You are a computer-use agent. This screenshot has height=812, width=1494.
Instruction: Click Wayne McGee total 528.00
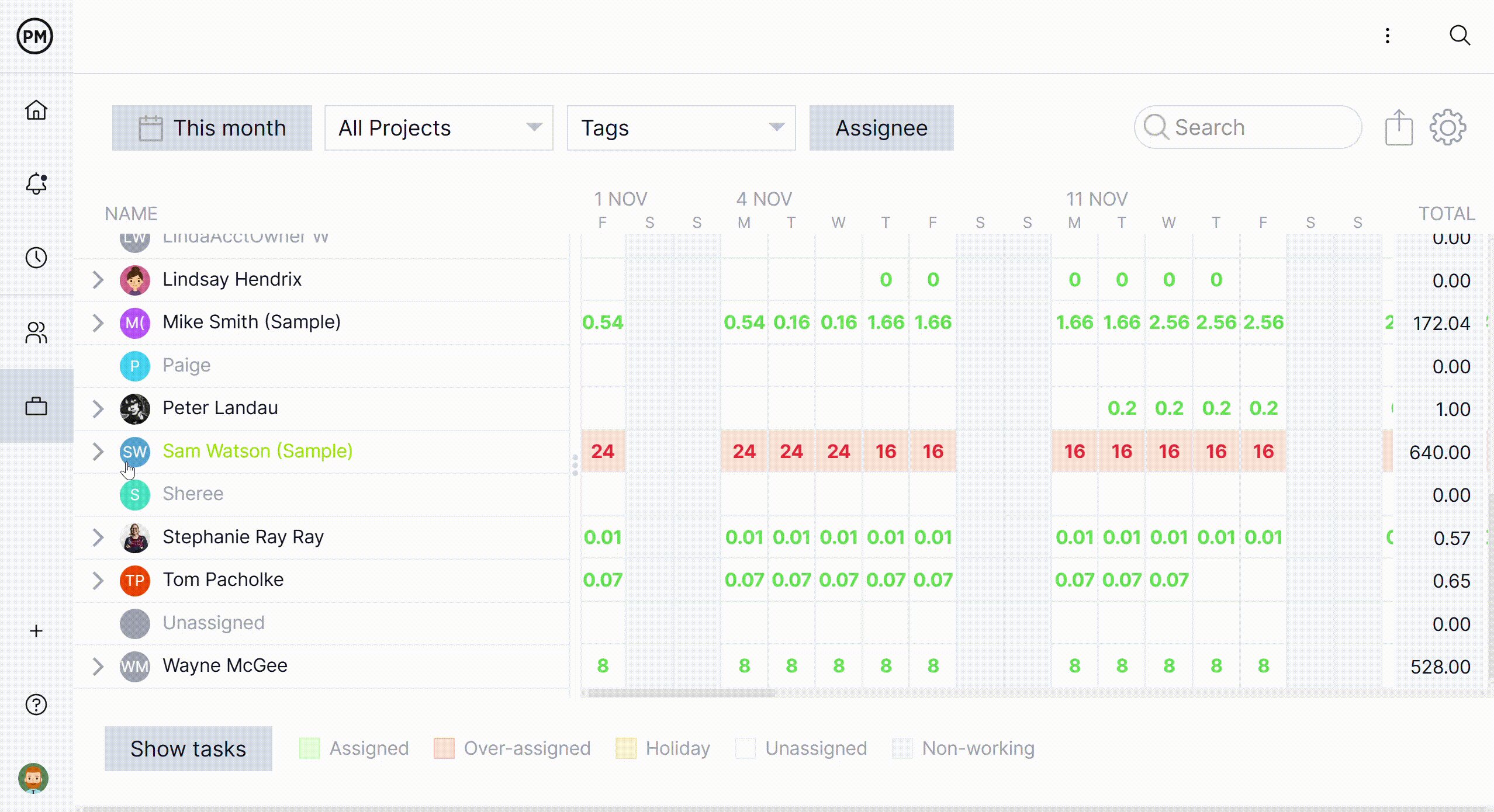(x=1440, y=667)
